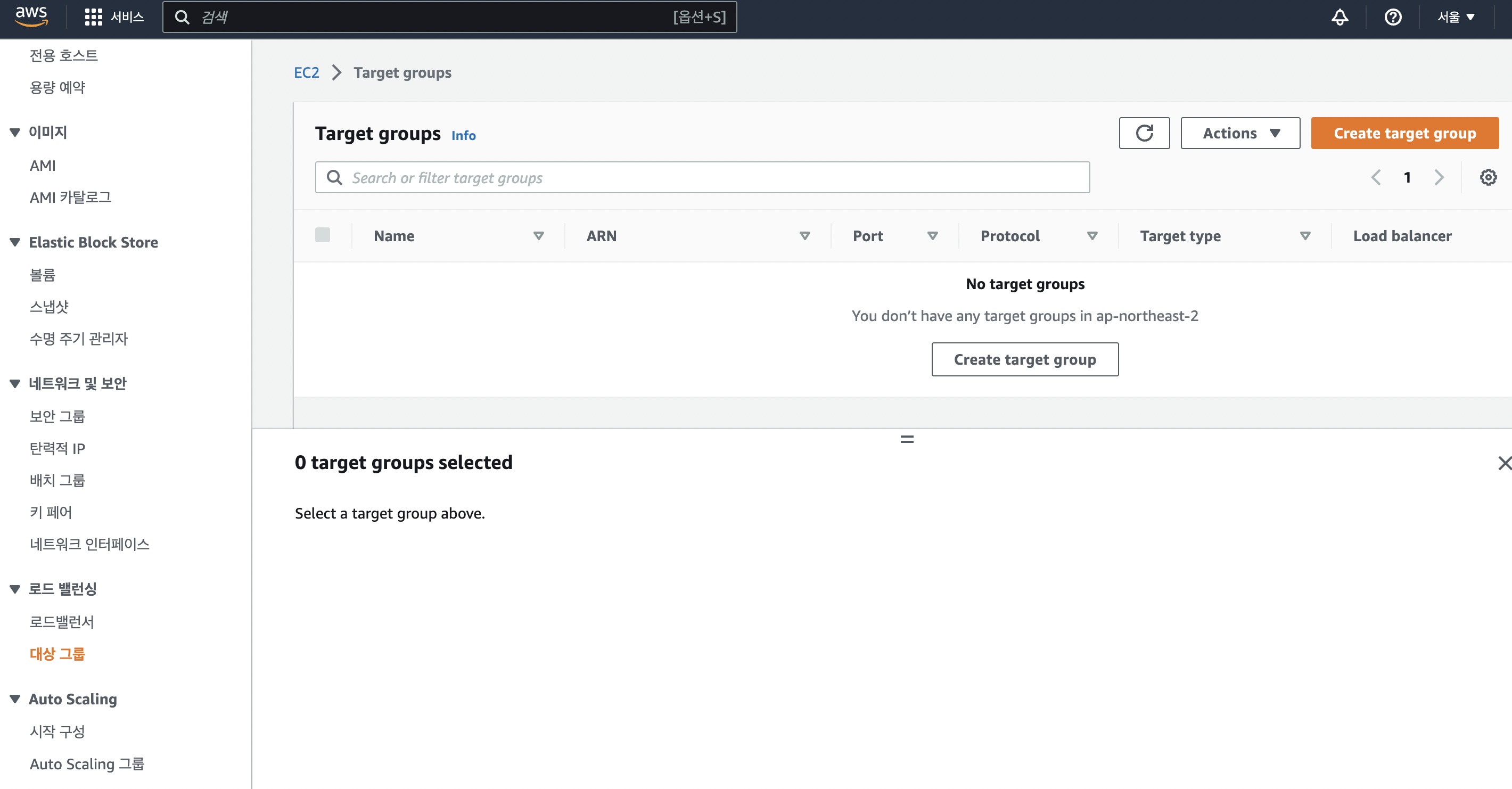Sort by Name column arrow
The image size is (1512, 789).
coord(538,236)
